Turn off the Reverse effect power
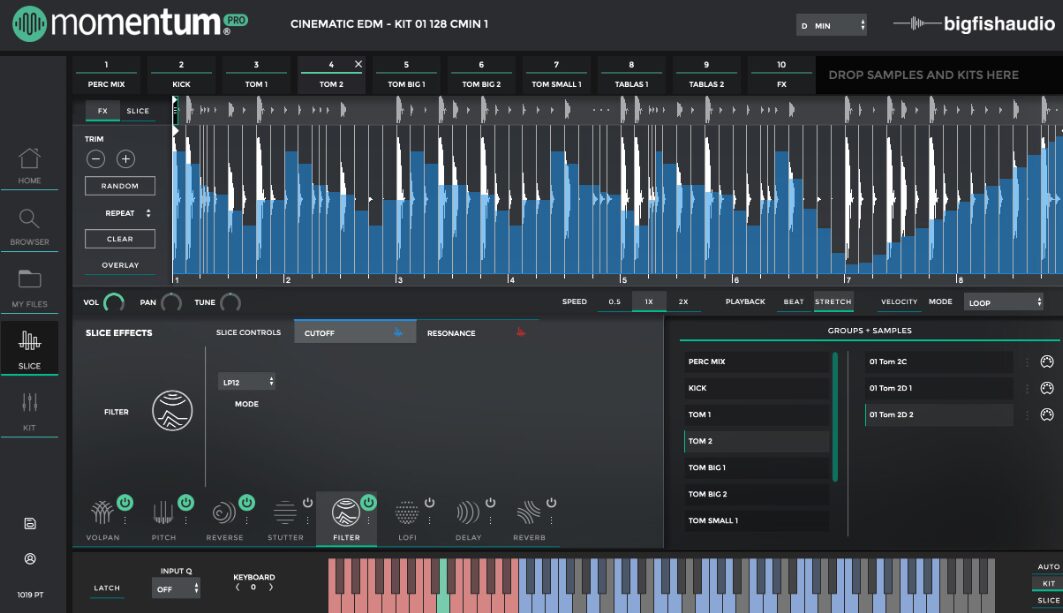 pos(246,502)
